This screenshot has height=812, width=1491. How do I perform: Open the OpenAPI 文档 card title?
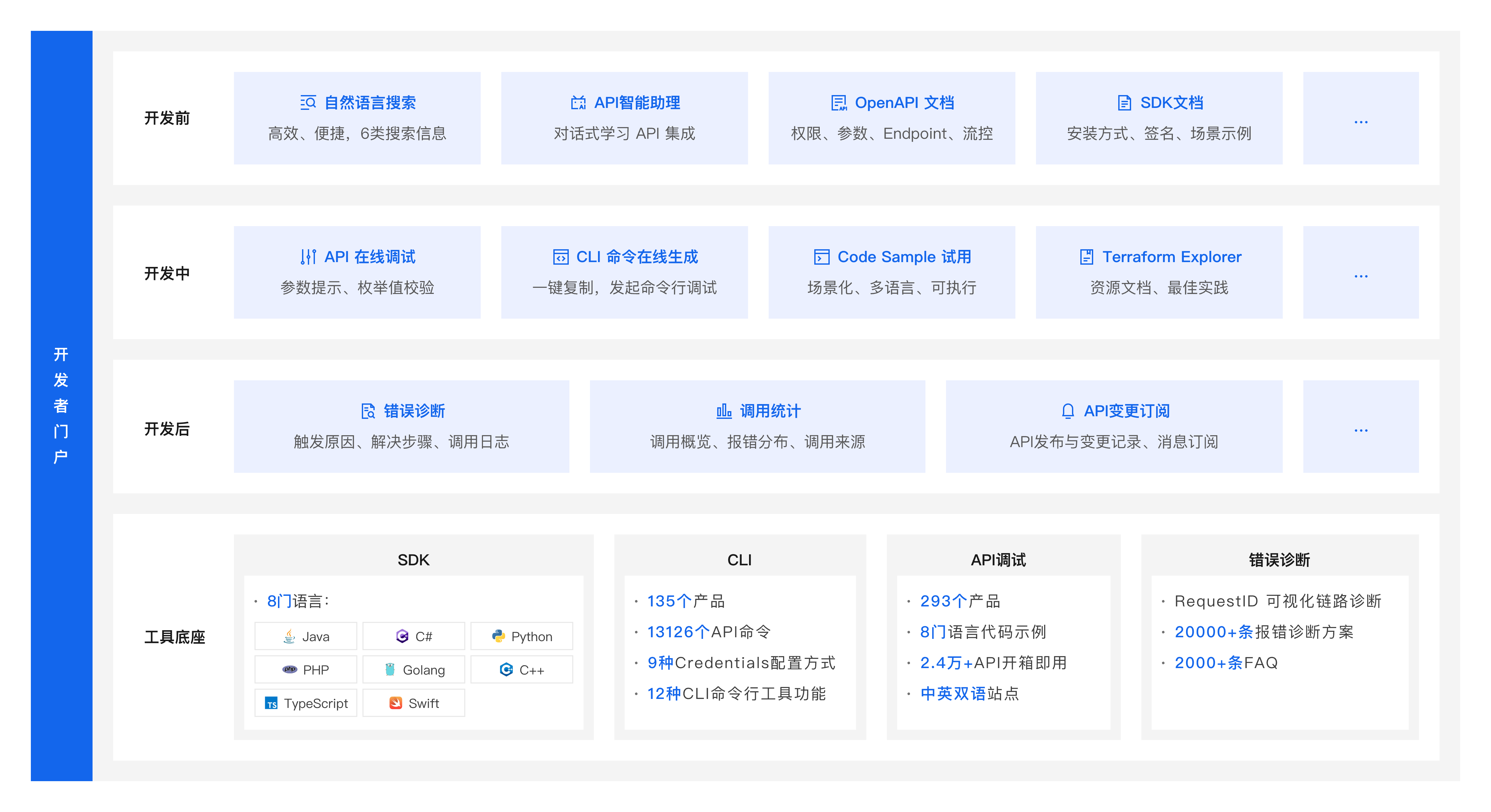click(x=905, y=102)
